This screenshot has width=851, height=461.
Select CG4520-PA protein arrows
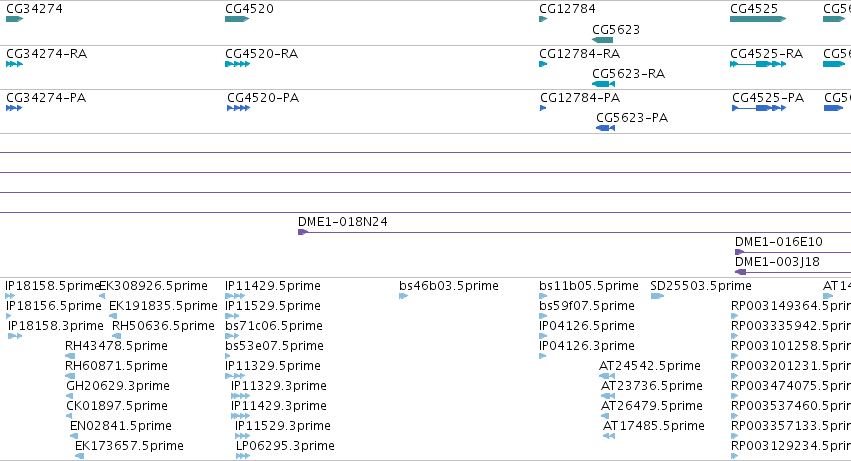239,108
